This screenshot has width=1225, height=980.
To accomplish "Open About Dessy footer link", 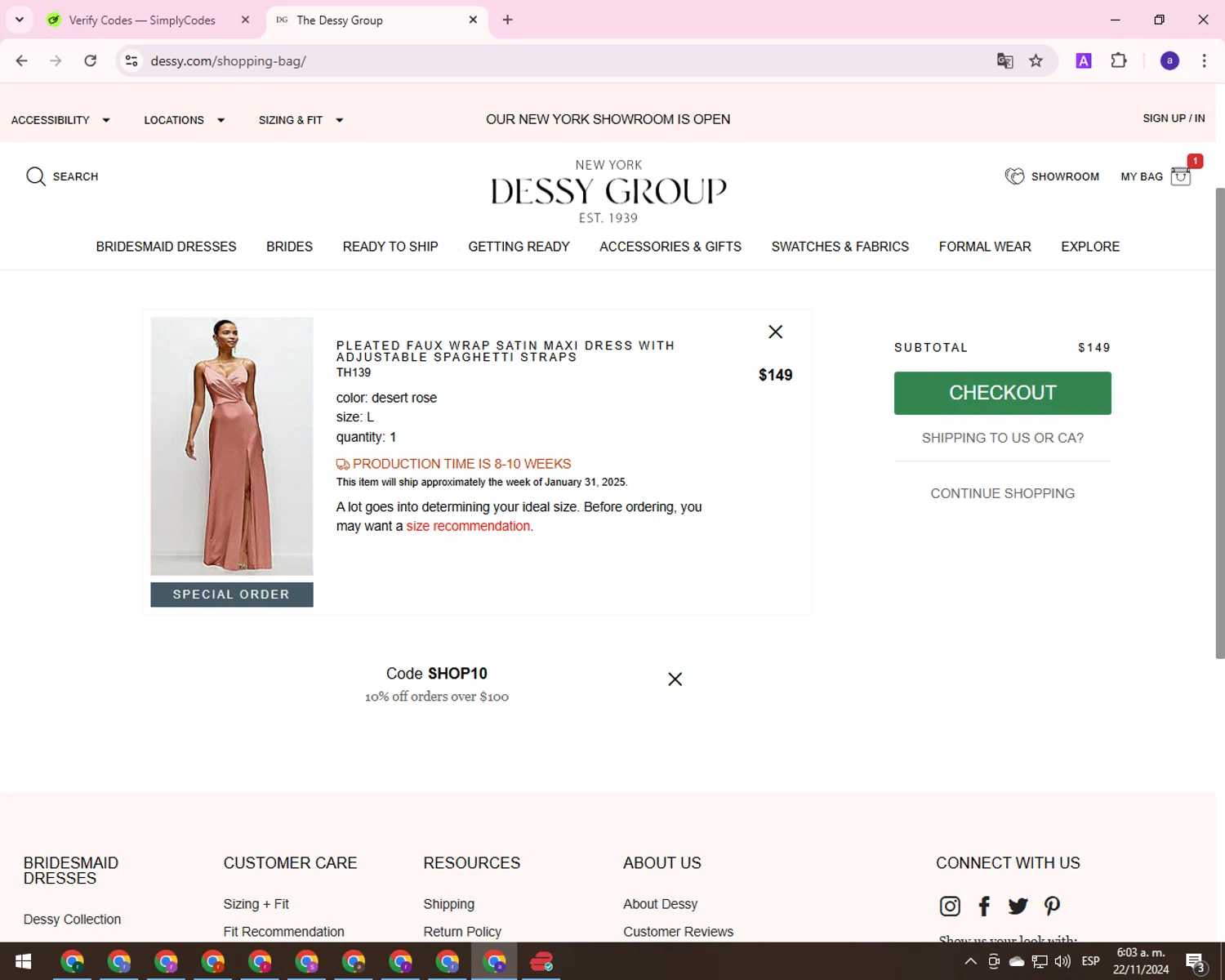I will (x=660, y=904).
